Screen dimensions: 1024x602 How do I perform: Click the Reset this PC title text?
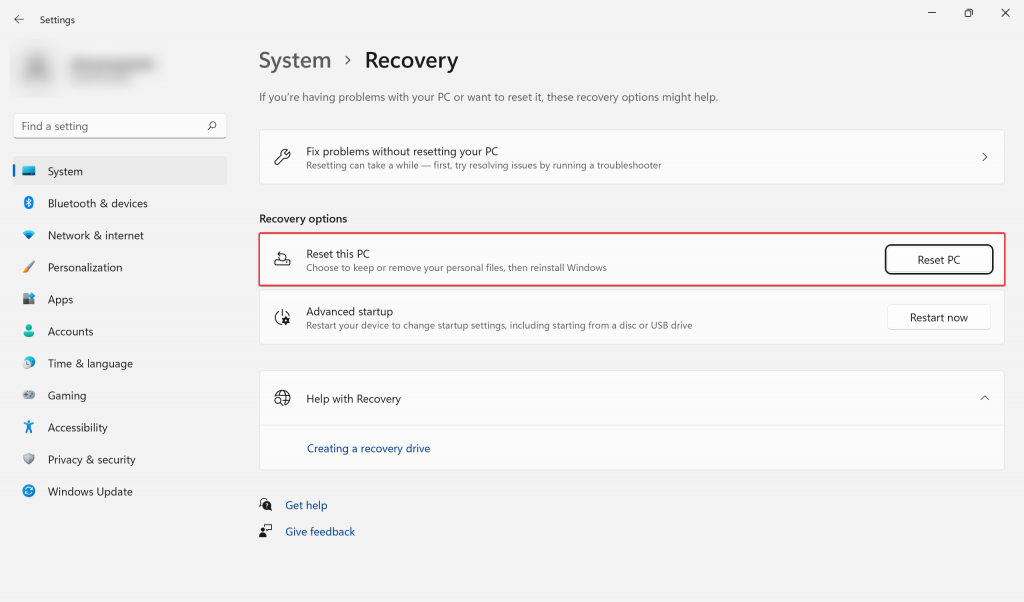338,253
